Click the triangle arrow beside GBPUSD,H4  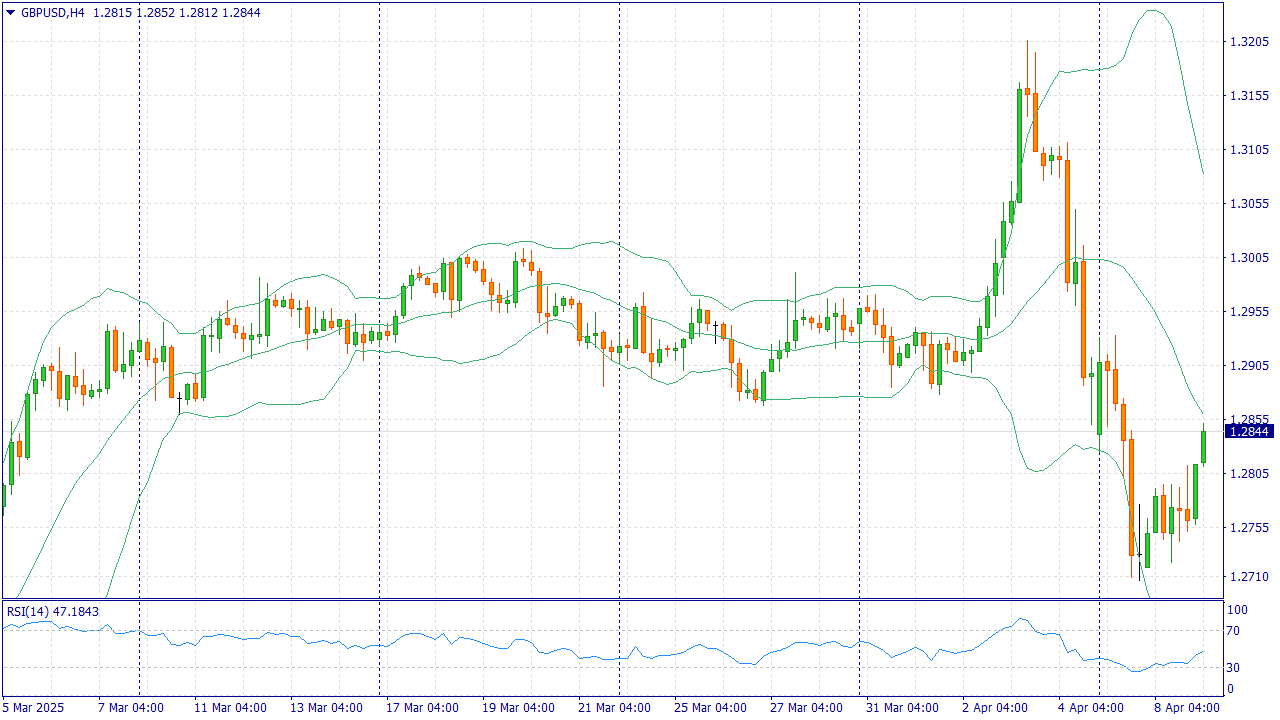pyautogui.click(x=11, y=12)
